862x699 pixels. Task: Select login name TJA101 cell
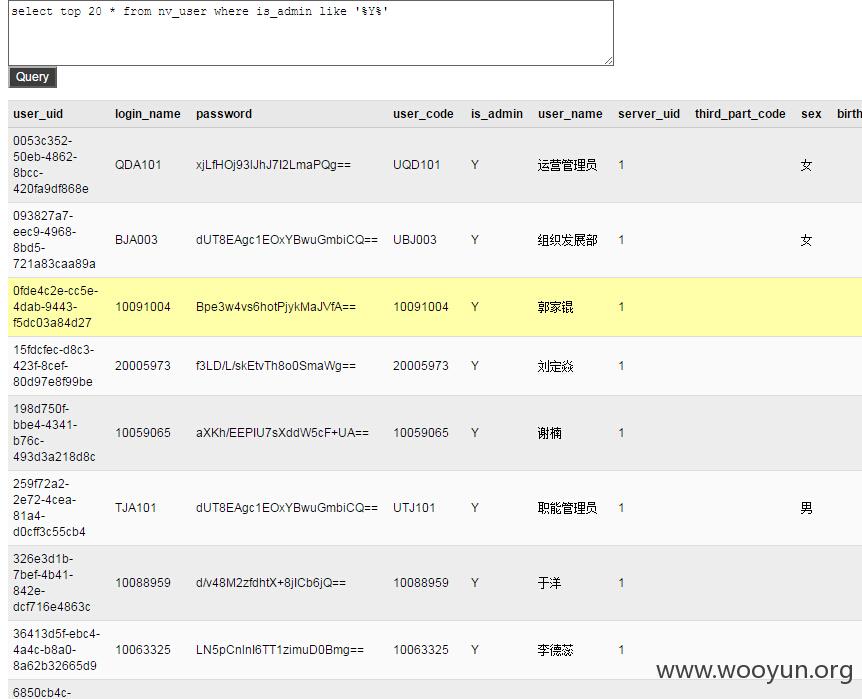(x=135, y=508)
